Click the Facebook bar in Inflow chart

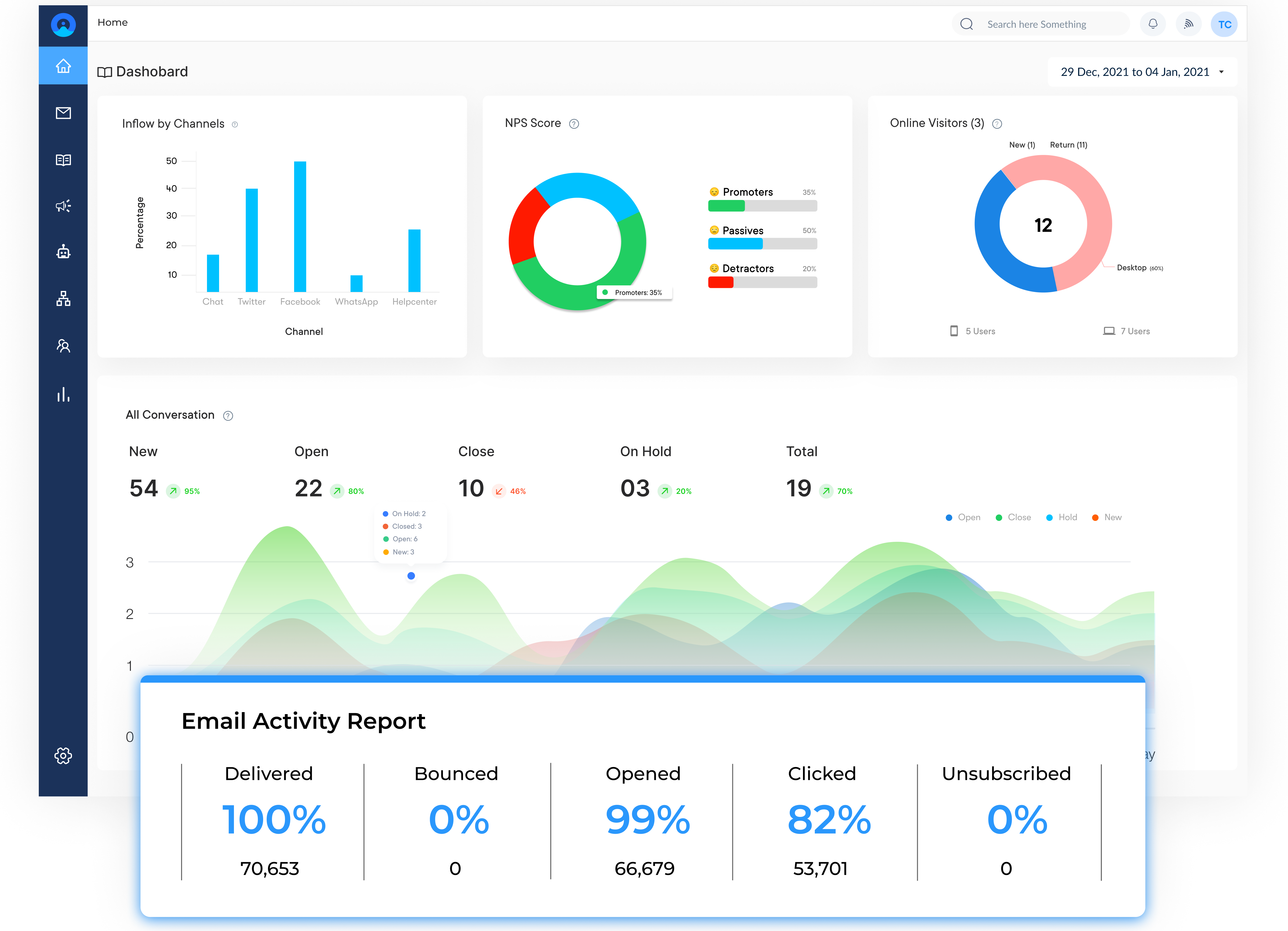click(x=300, y=227)
